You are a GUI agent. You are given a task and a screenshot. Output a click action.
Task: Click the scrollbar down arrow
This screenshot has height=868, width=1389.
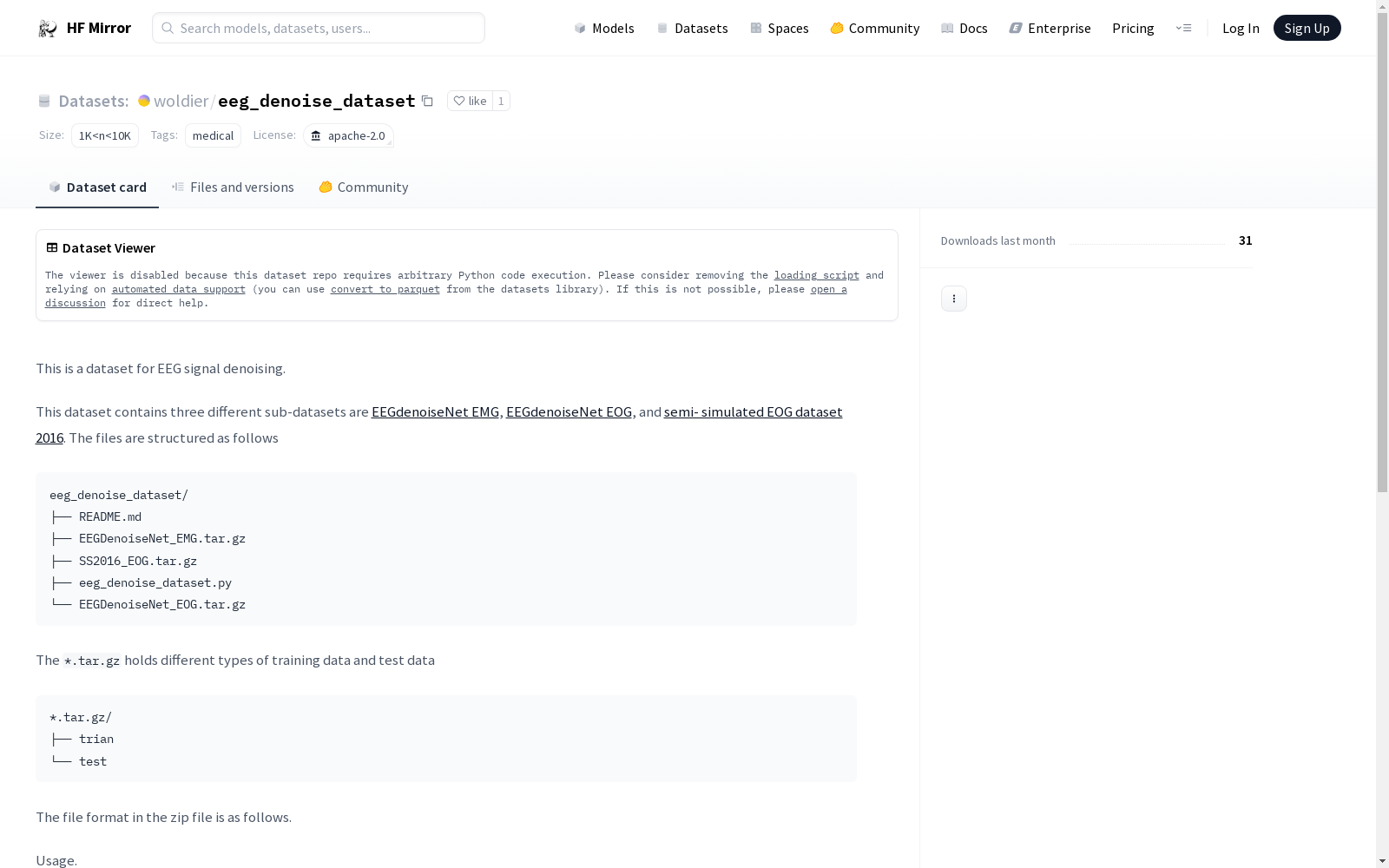click(x=1383, y=861)
